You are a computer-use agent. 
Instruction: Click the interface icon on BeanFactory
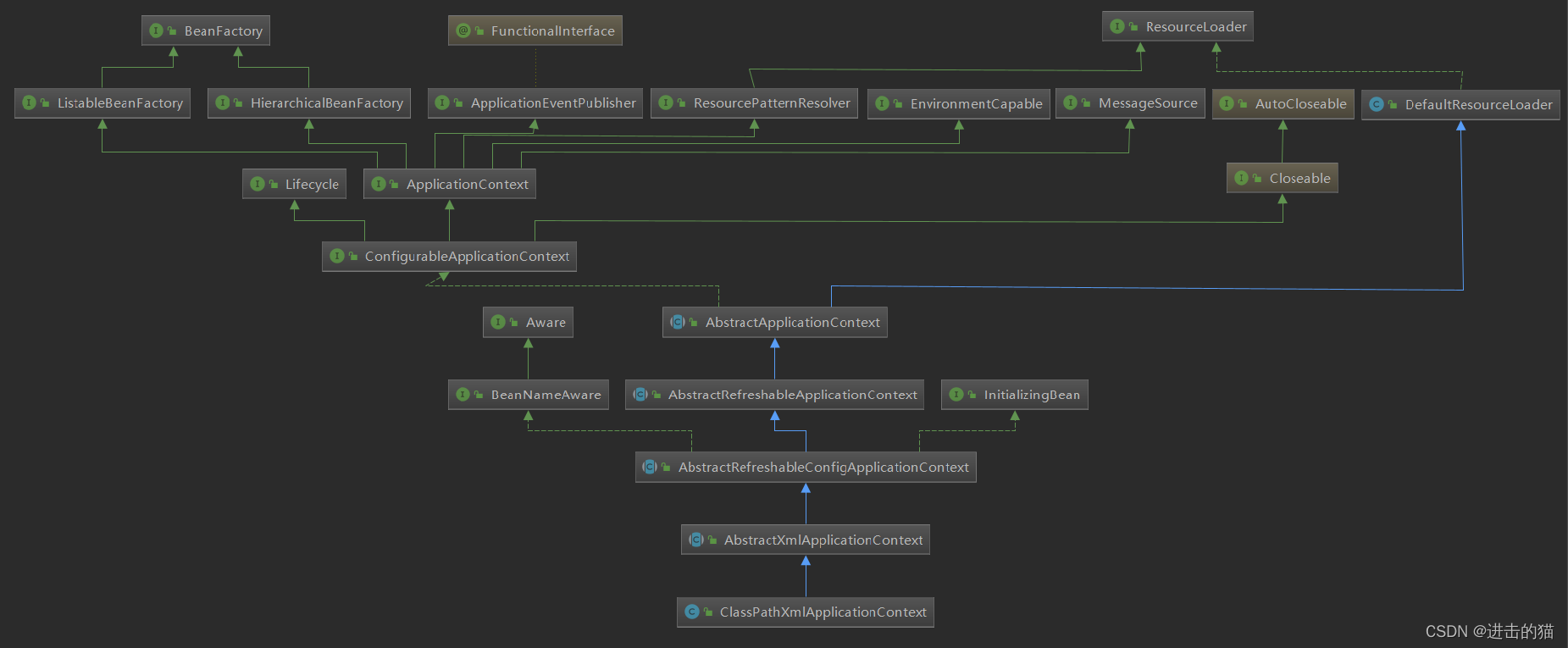(x=156, y=30)
